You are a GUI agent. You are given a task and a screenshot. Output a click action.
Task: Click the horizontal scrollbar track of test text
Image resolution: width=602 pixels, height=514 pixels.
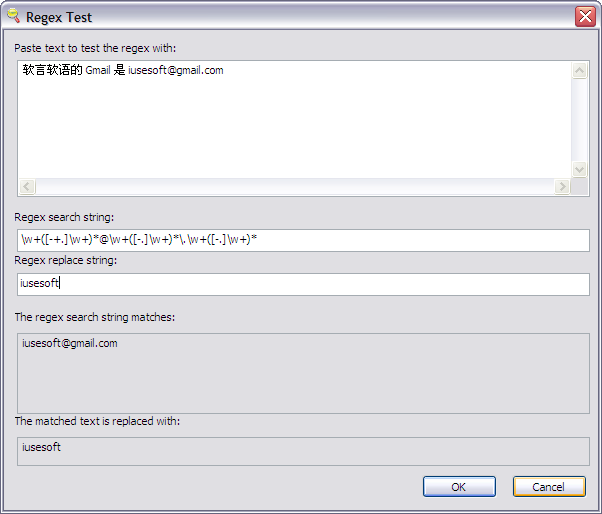pos(295,187)
